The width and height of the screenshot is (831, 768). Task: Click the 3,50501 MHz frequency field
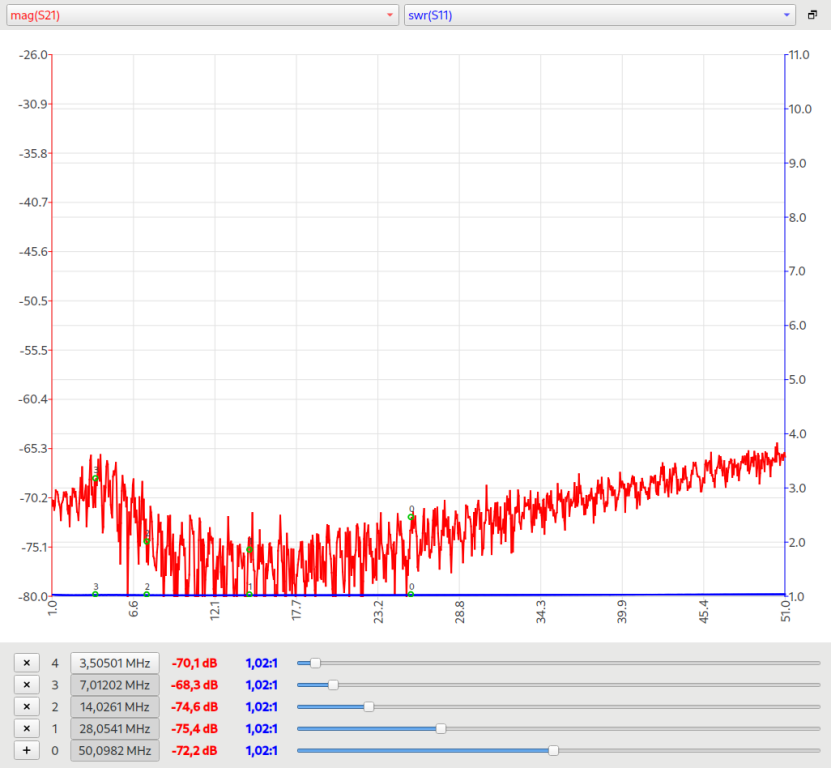pos(114,663)
